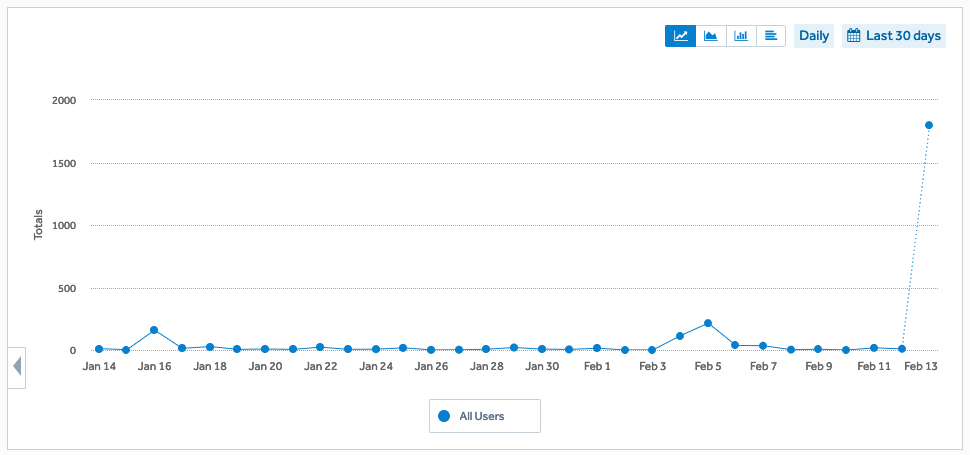970x455 pixels.
Task: Click the calendar icon beside Last 30 days
Action: (854, 36)
